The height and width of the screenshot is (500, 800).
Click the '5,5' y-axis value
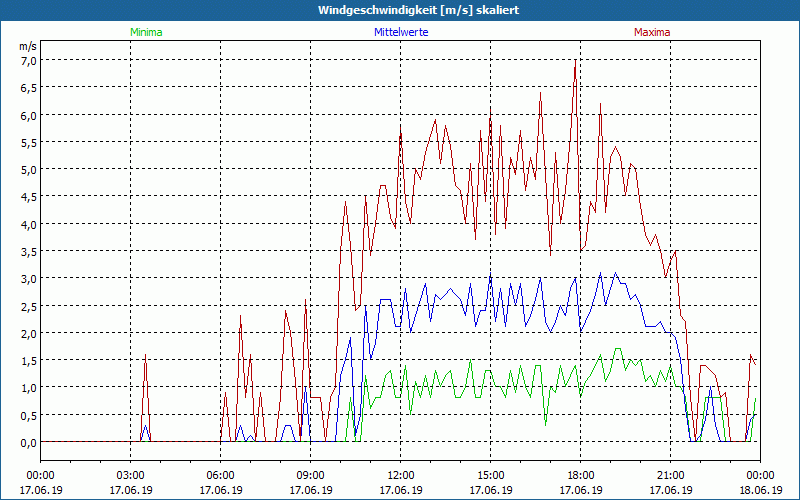29,142
